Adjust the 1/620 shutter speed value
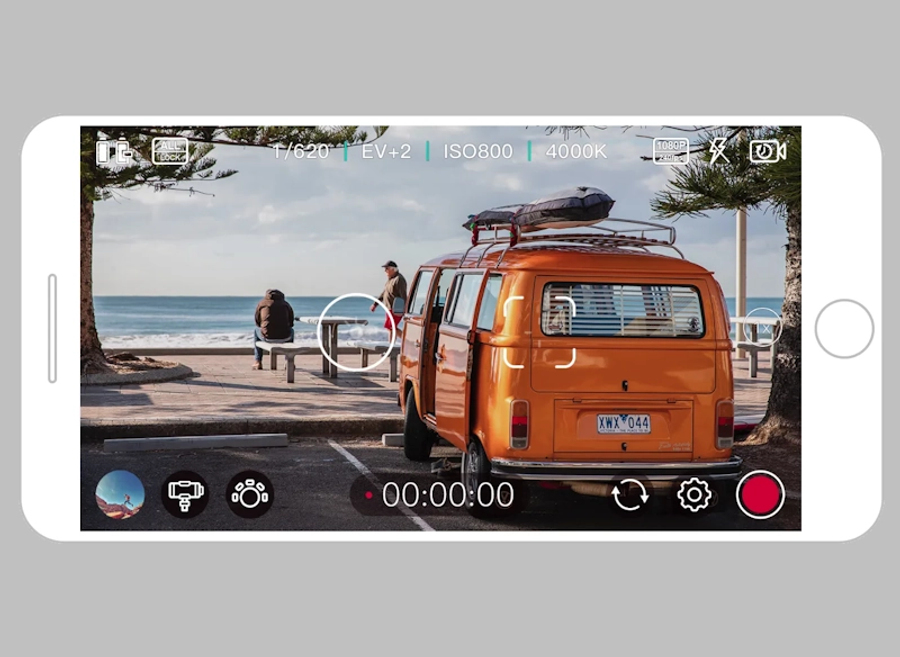Viewport: 900px width, 657px height. (x=301, y=151)
